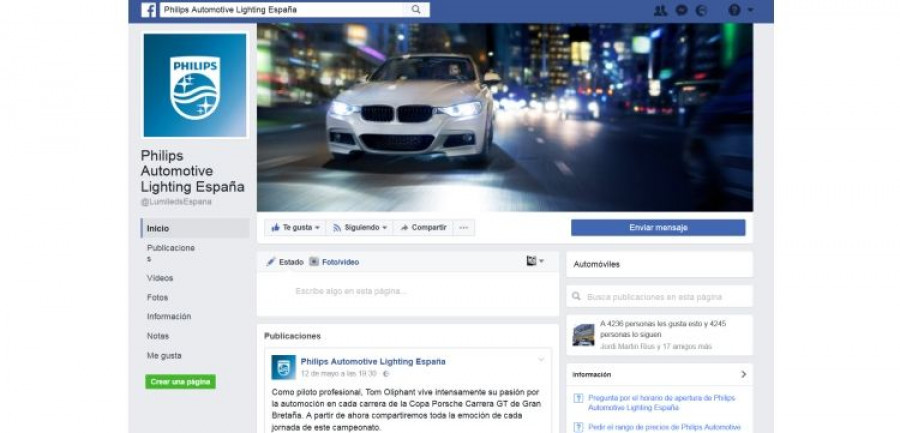Expand the Información section chevron
Image resolution: width=900 pixels, height=433 pixels.
743,374
